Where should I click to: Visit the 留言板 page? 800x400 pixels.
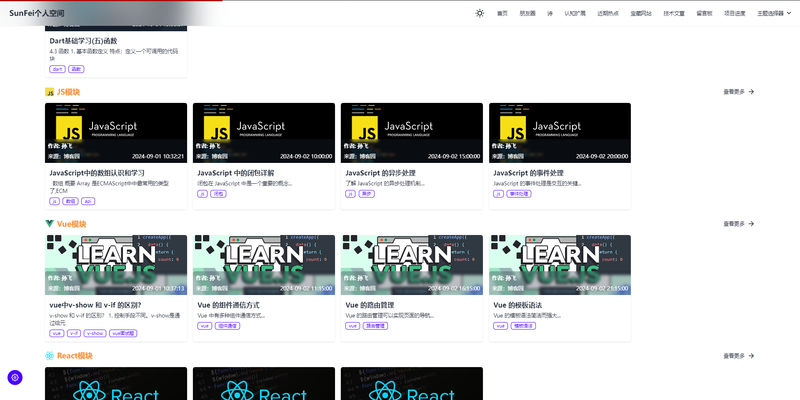click(x=704, y=13)
